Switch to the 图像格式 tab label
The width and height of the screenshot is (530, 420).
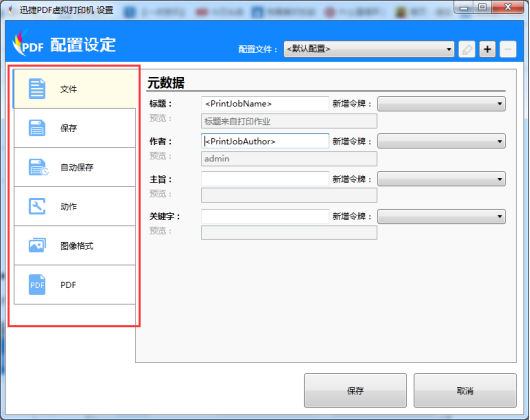[77, 246]
